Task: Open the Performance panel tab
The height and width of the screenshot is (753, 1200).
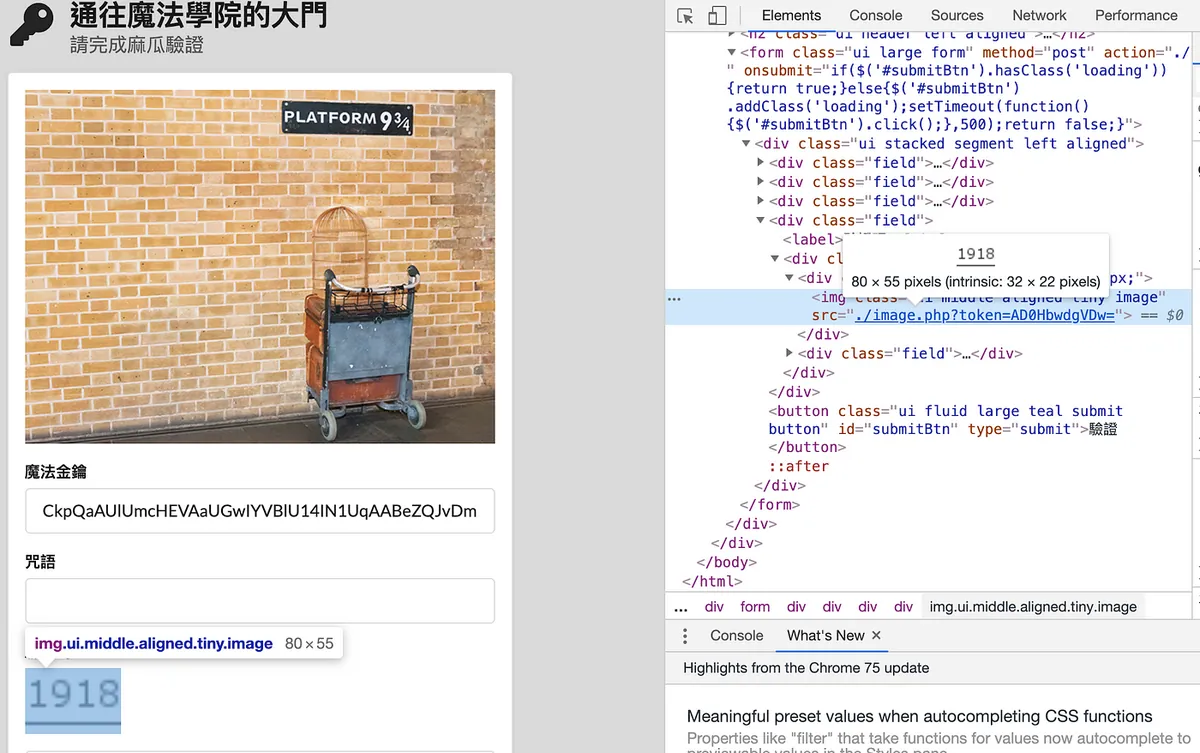Action: point(1135,16)
